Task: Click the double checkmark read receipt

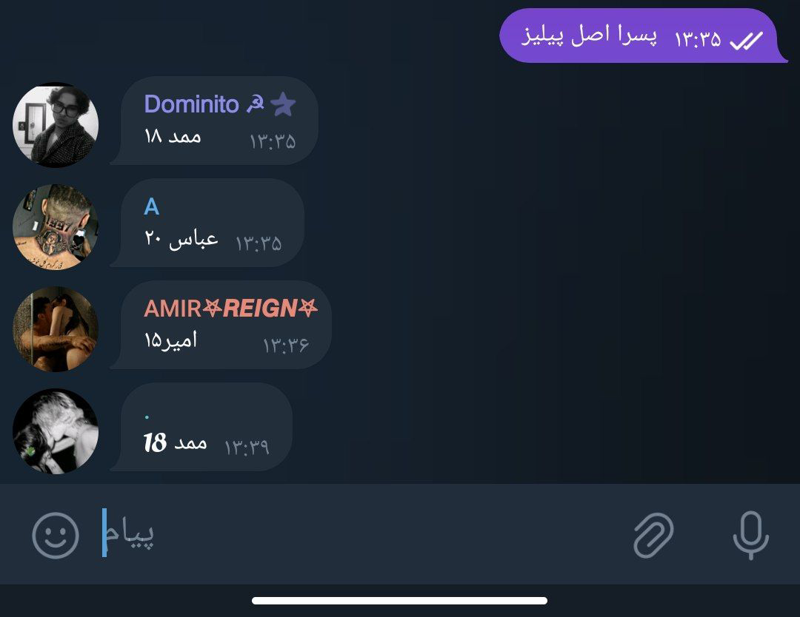Action: 746,40
